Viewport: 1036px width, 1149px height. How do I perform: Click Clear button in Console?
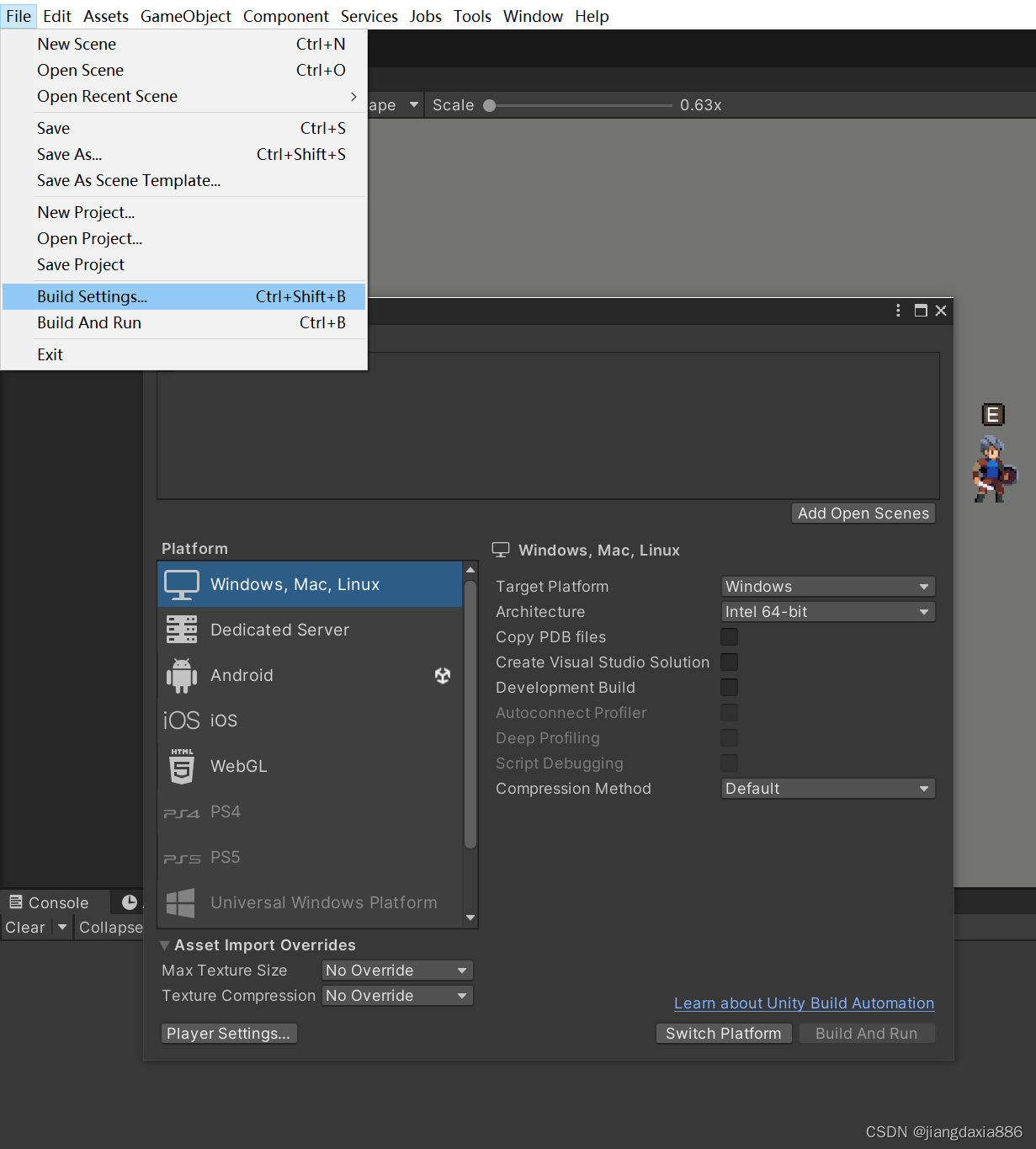tap(25, 927)
